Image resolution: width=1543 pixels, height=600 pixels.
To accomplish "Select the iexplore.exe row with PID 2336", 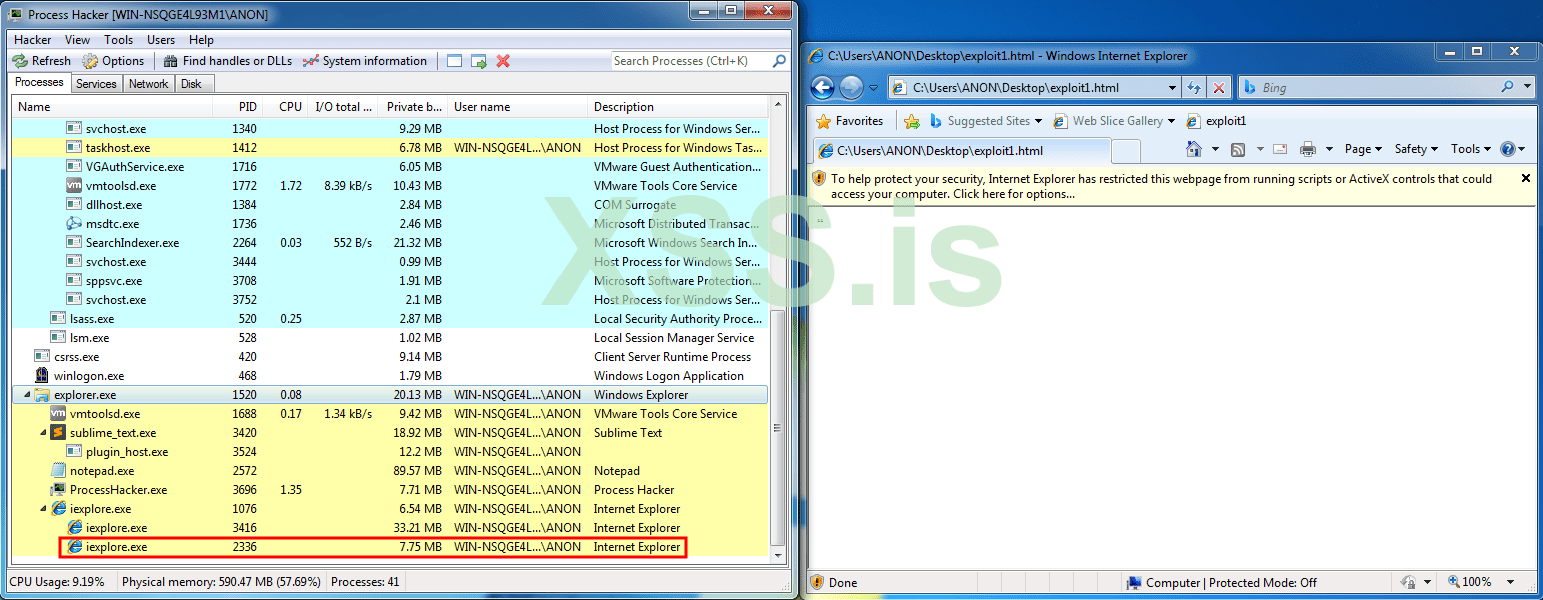I will coord(390,547).
